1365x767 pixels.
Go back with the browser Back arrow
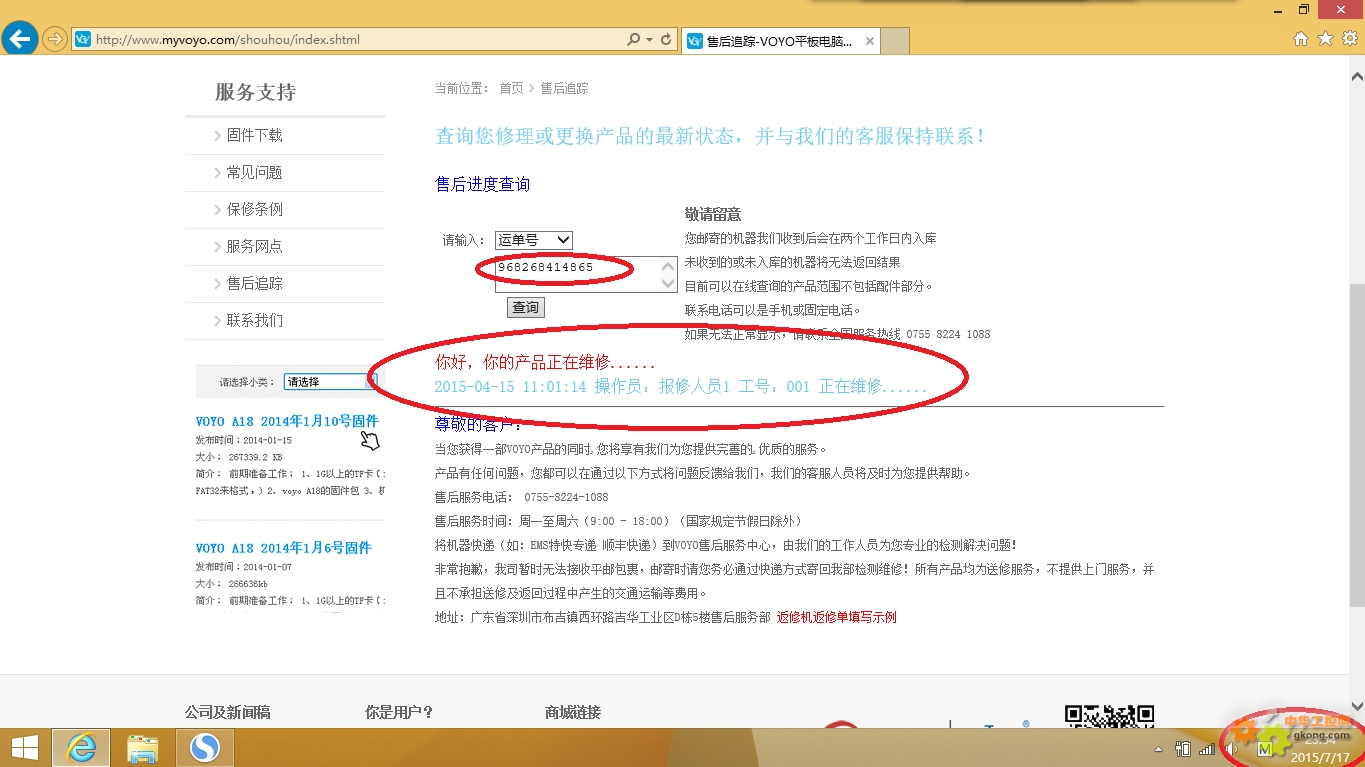coord(20,39)
